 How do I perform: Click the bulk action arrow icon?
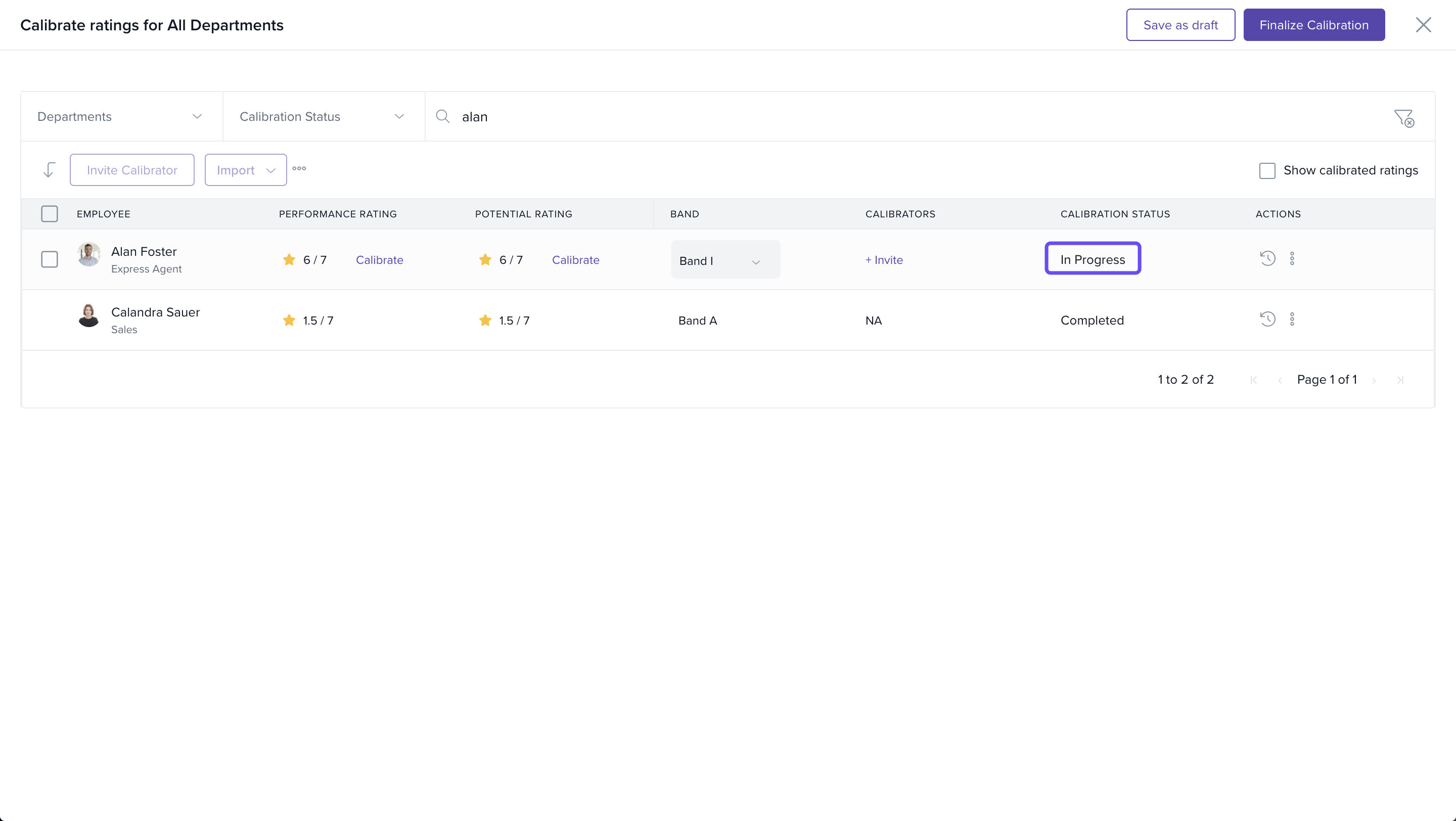point(49,169)
